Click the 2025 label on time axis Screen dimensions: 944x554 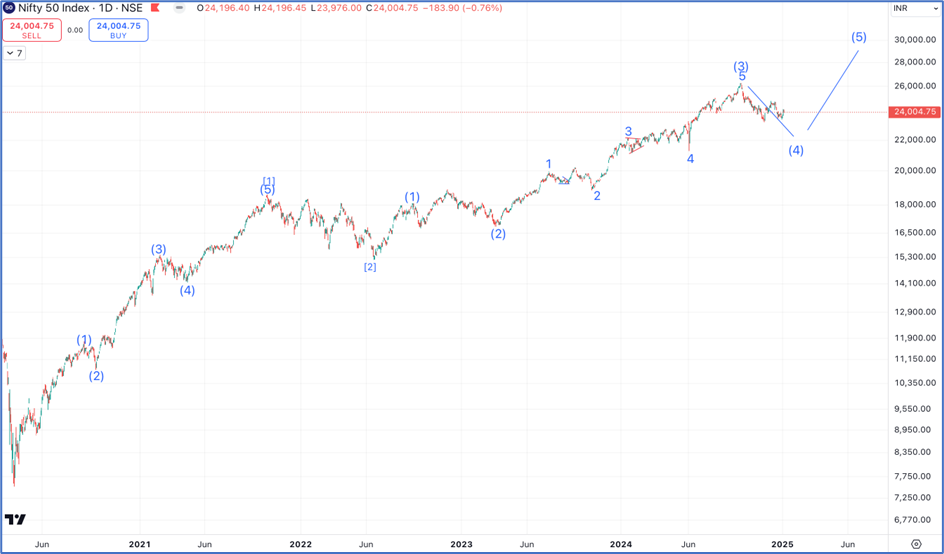point(782,544)
